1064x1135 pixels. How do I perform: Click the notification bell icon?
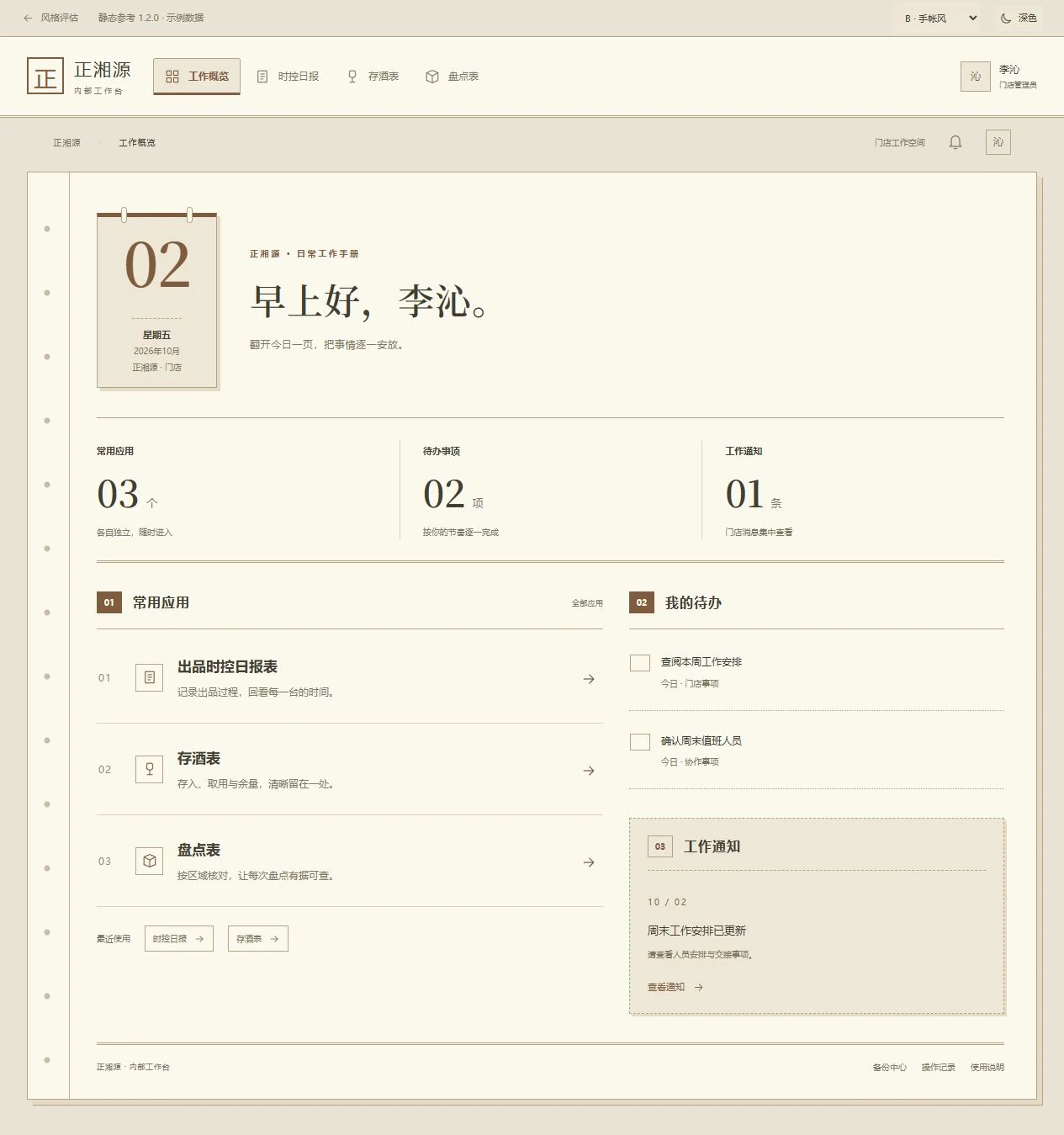point(955,142)
